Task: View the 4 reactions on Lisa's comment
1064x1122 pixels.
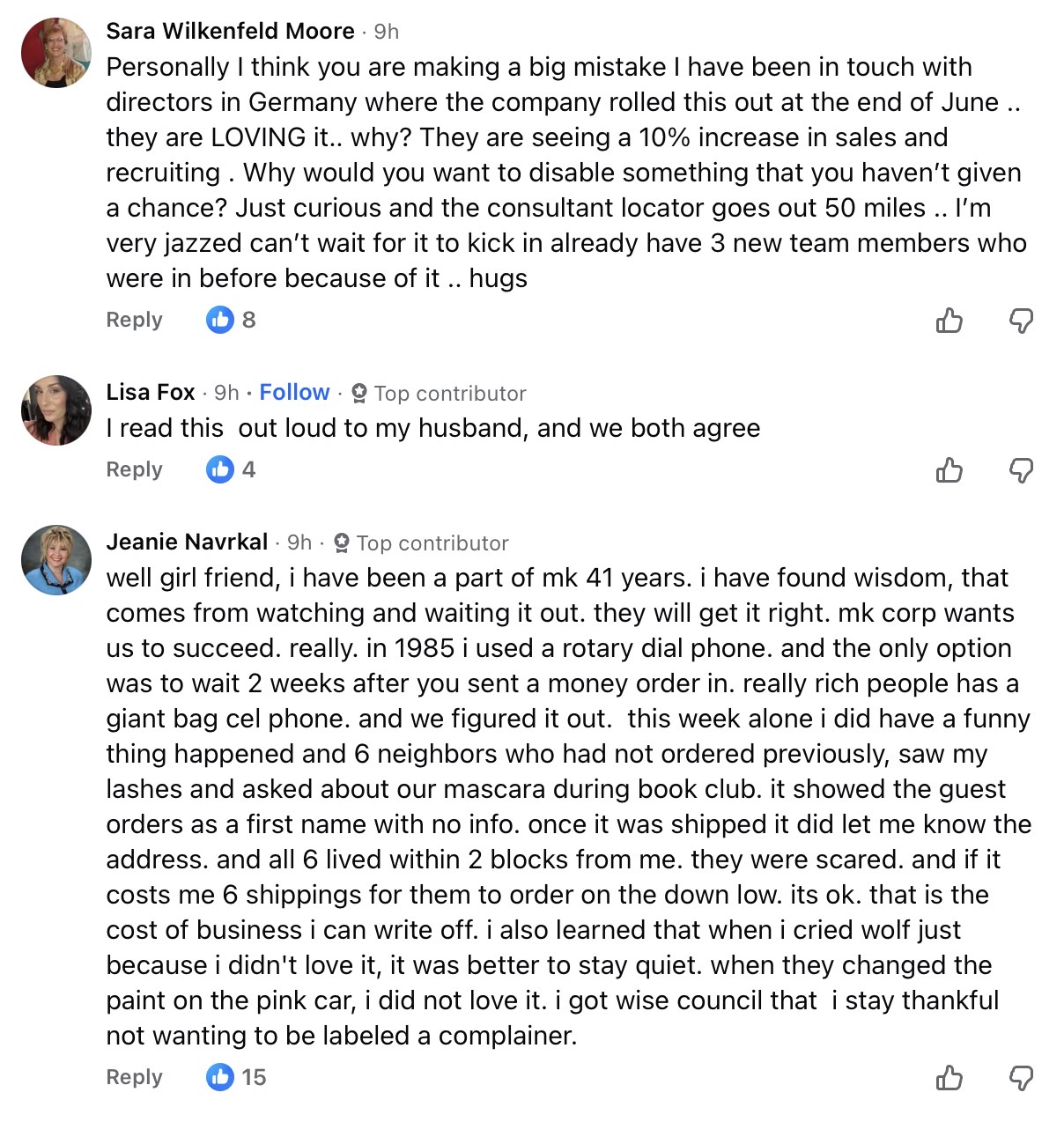Action: pos(232,469)
